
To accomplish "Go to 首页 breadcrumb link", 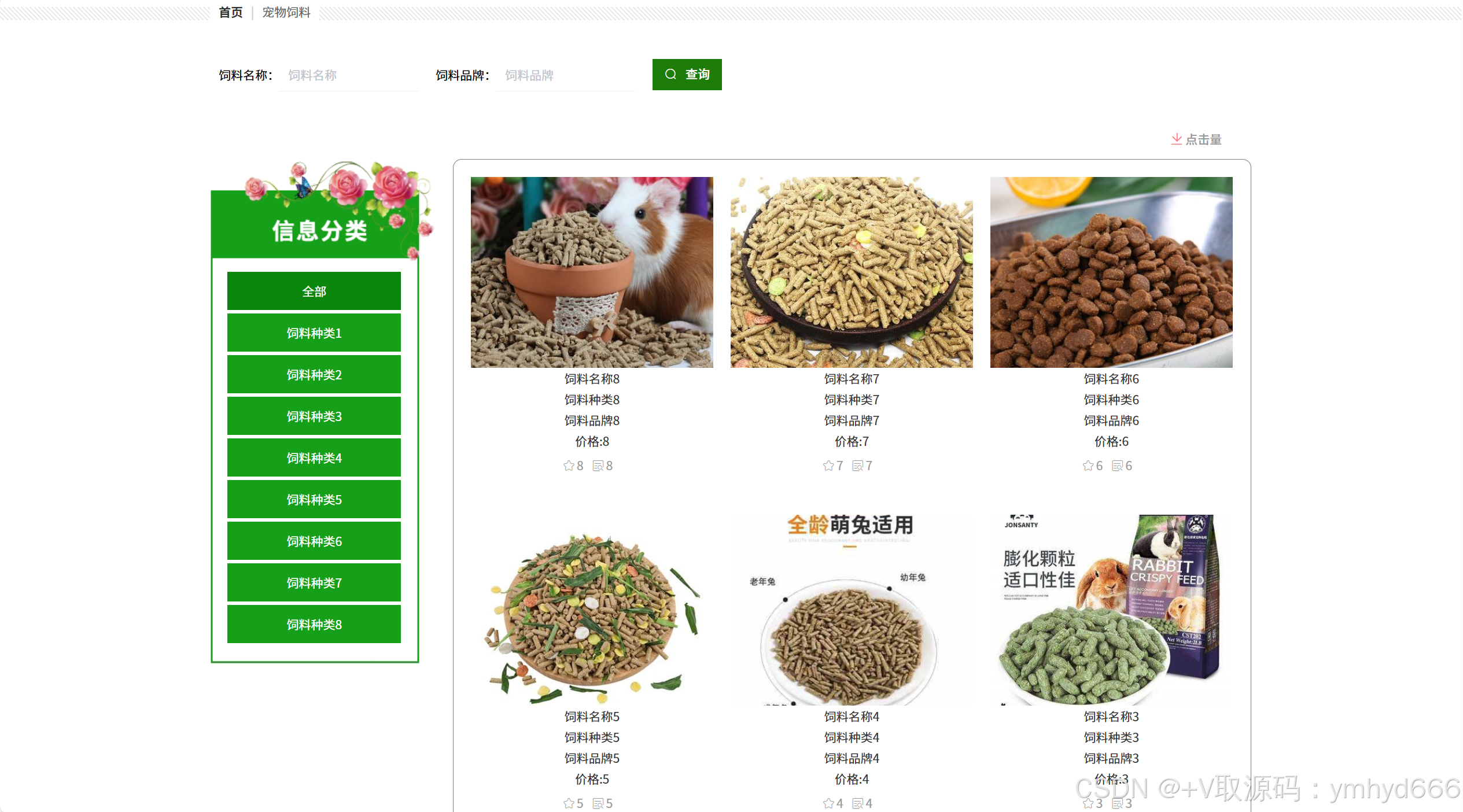I will point(230,12).
